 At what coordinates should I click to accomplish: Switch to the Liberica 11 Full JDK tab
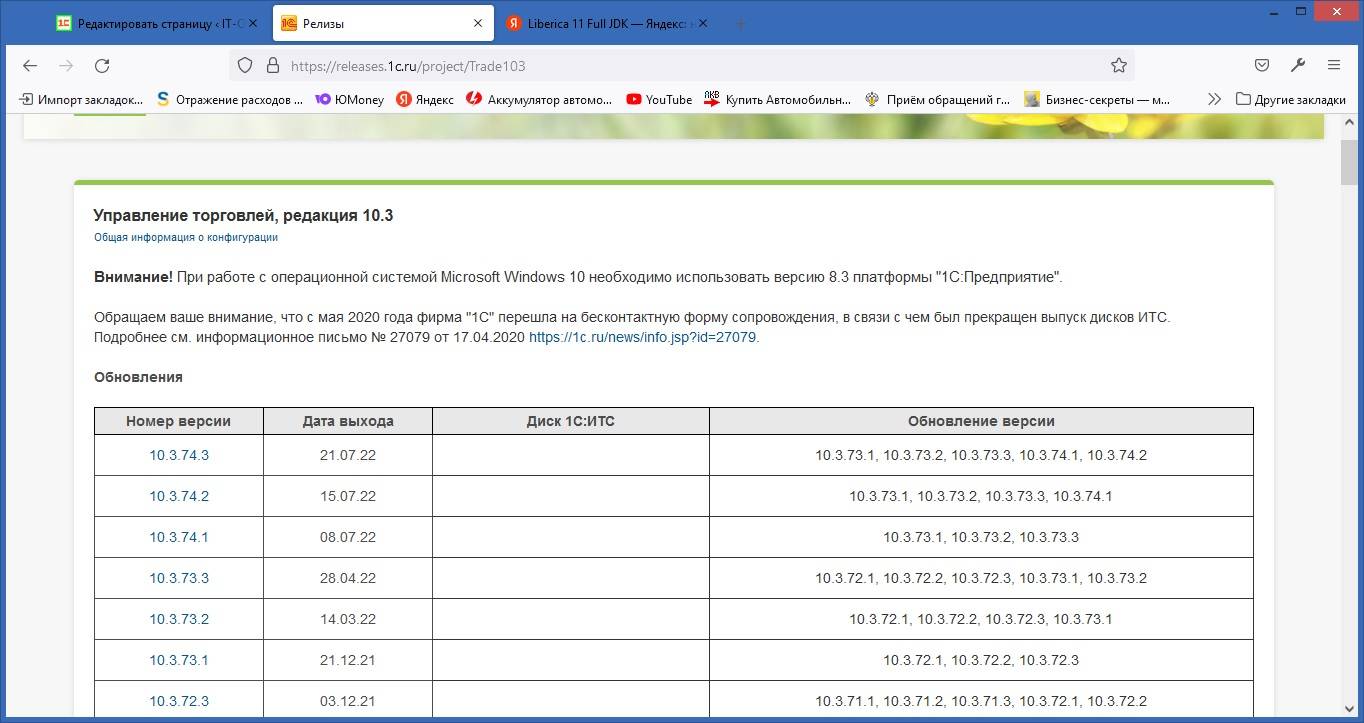[x=600, y=23]
